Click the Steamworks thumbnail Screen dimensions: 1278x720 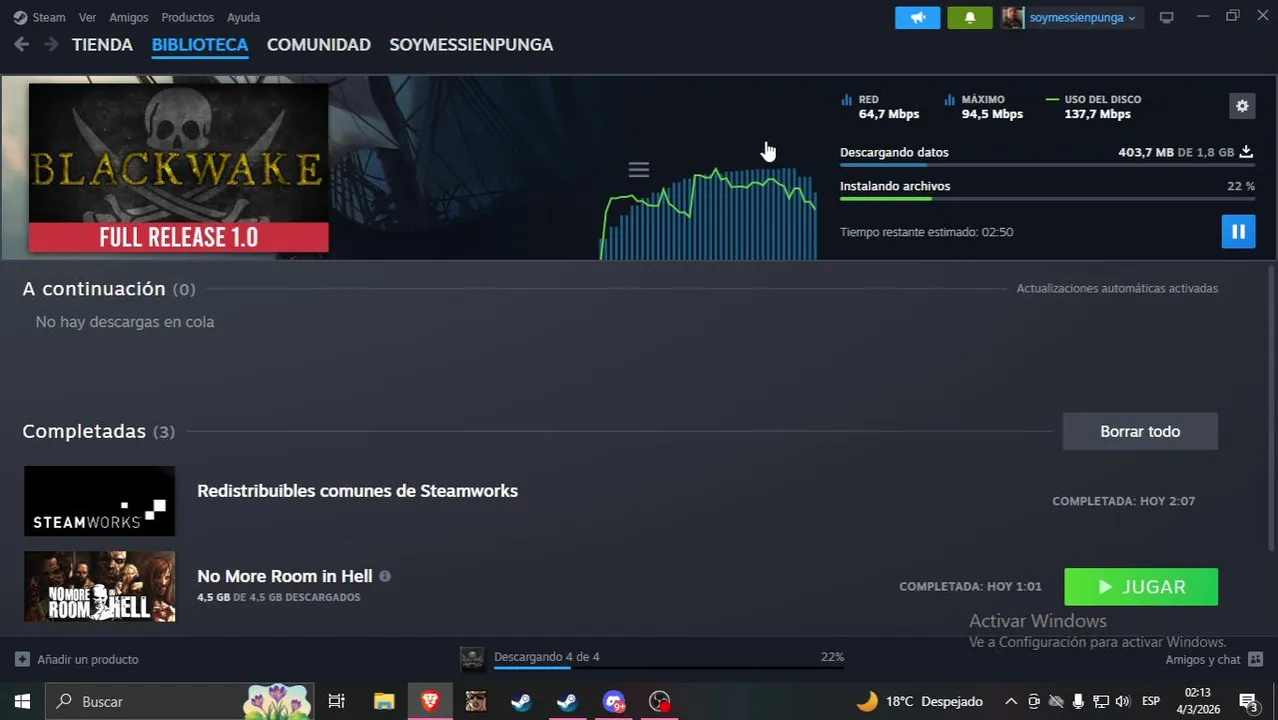[99, 501]
